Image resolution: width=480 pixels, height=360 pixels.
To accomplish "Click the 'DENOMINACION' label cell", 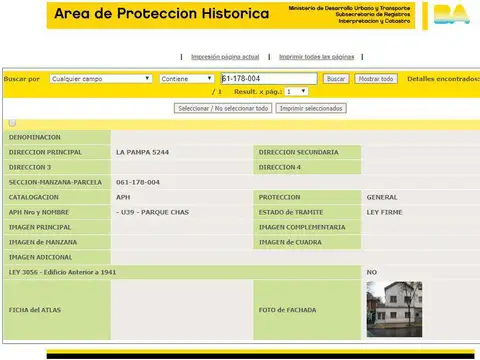I will pyautogui.click(x=57, y=137).
